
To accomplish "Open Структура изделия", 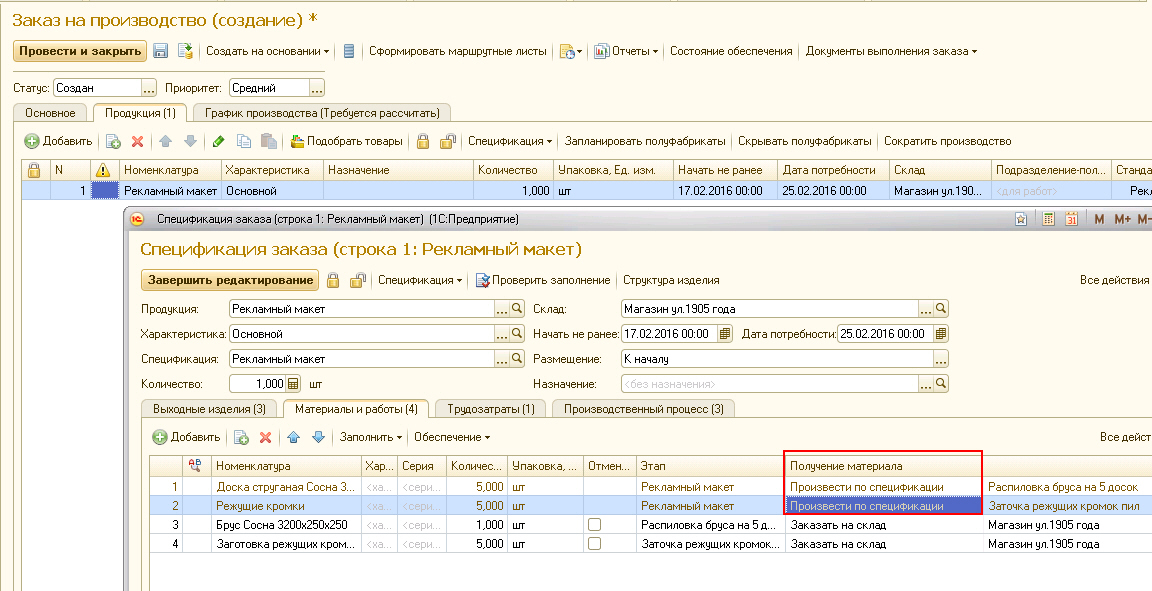I will 671,280.
